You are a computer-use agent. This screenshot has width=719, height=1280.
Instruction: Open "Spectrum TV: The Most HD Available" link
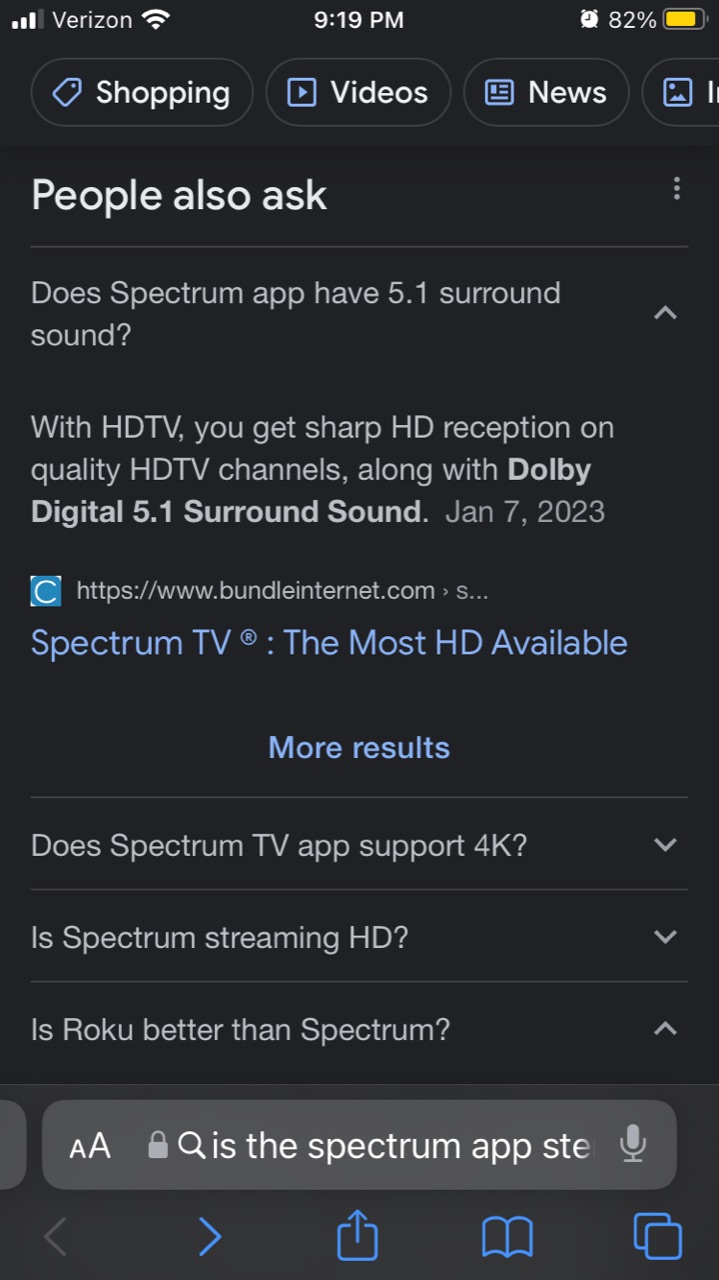tap(329, 642)
